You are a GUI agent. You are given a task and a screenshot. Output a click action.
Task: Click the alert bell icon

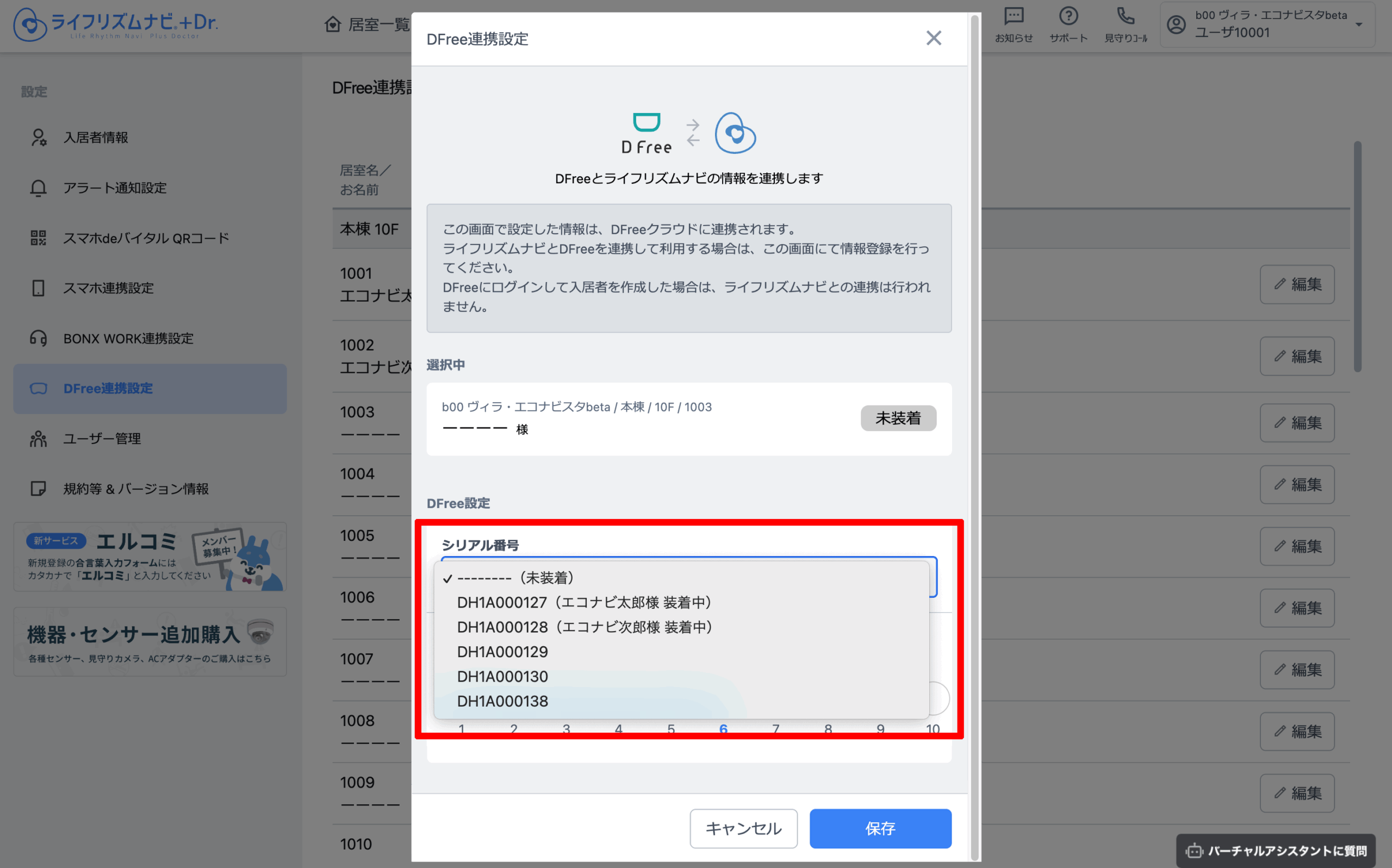pos(39,188)
